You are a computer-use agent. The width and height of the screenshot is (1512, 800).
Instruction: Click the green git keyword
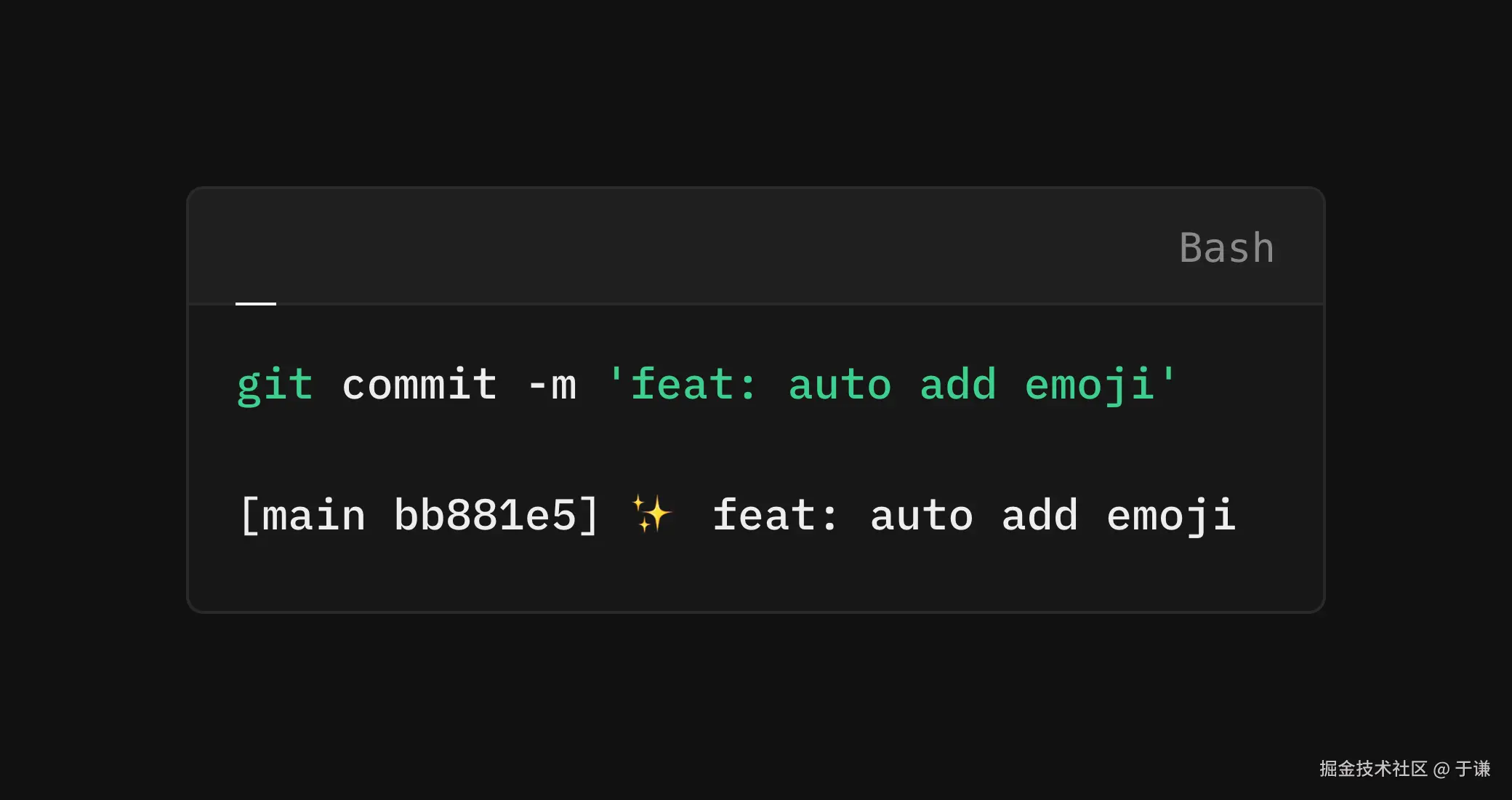pos(275,385)
